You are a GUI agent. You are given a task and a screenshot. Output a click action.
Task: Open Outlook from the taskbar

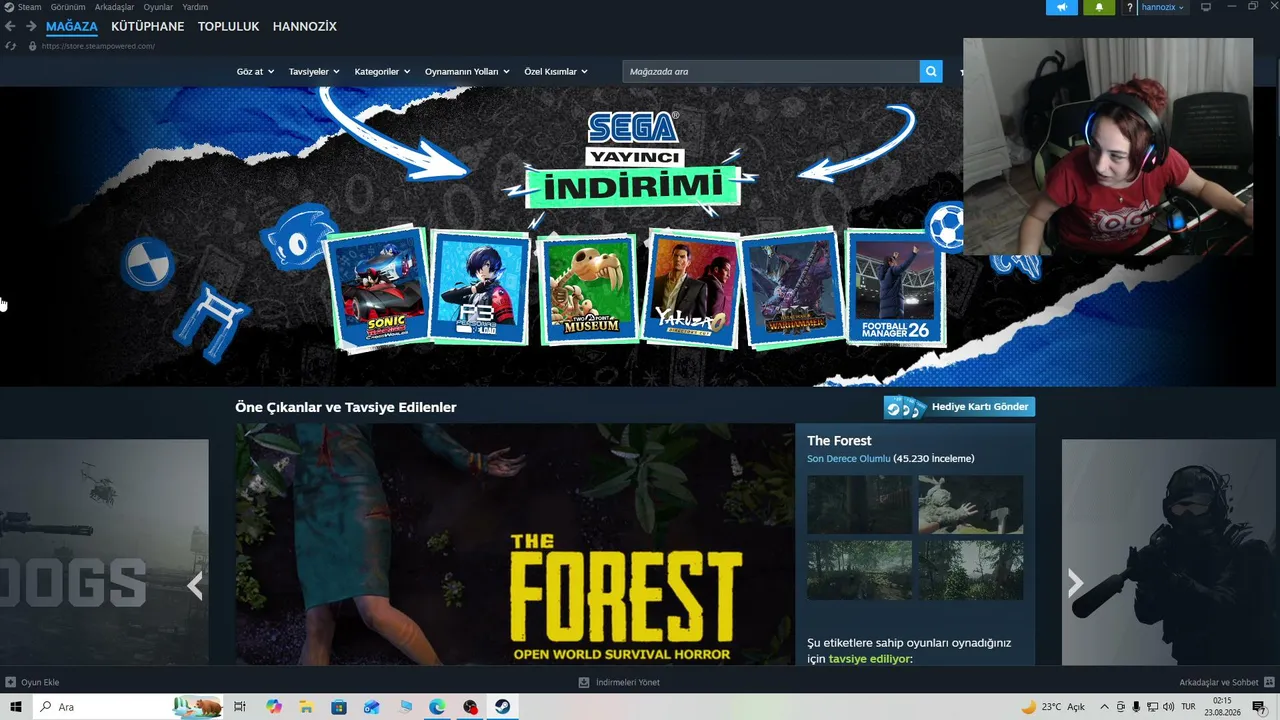372,707
